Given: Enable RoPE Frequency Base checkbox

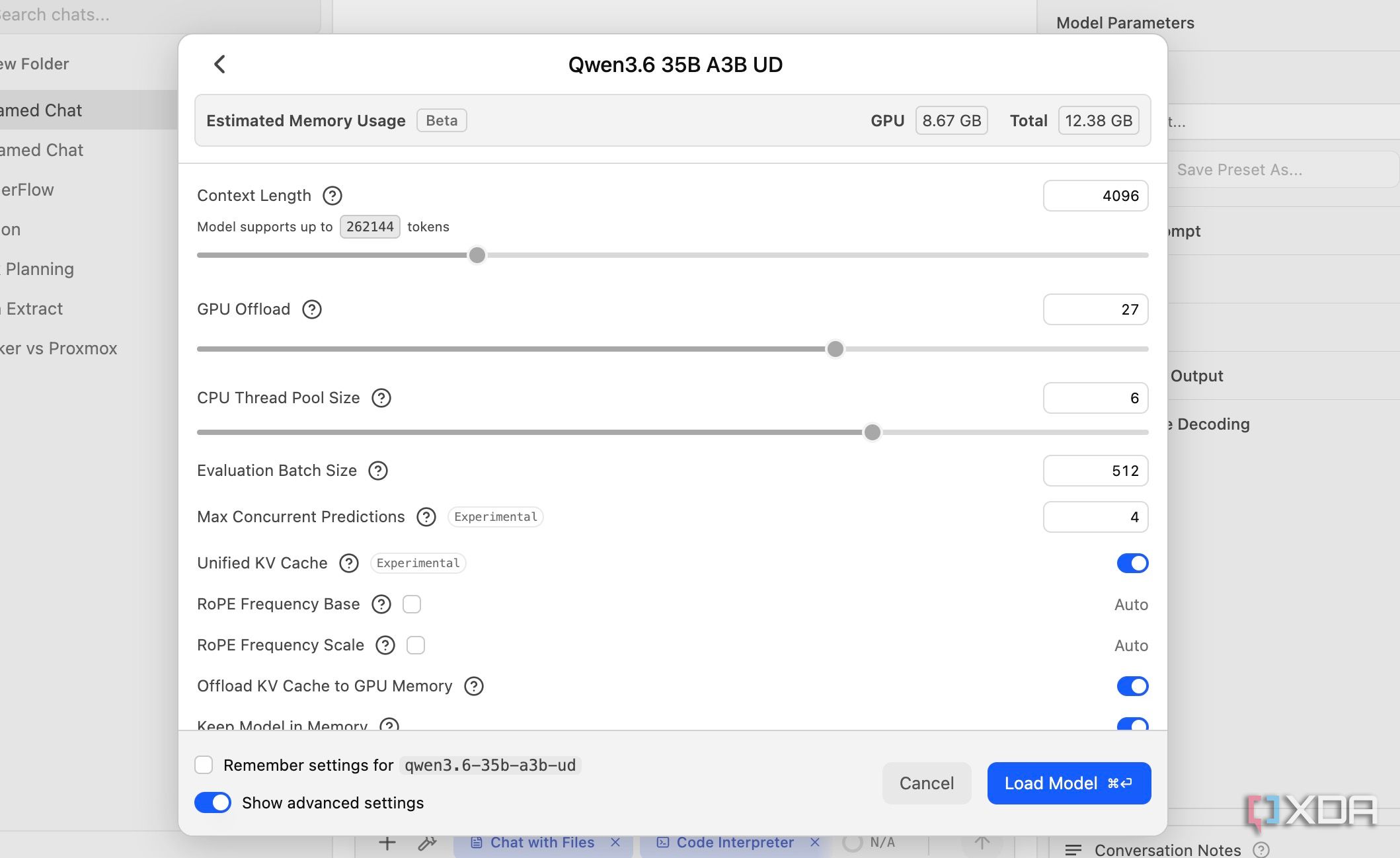Looking at the screenshot, I should tap(412, 604).
